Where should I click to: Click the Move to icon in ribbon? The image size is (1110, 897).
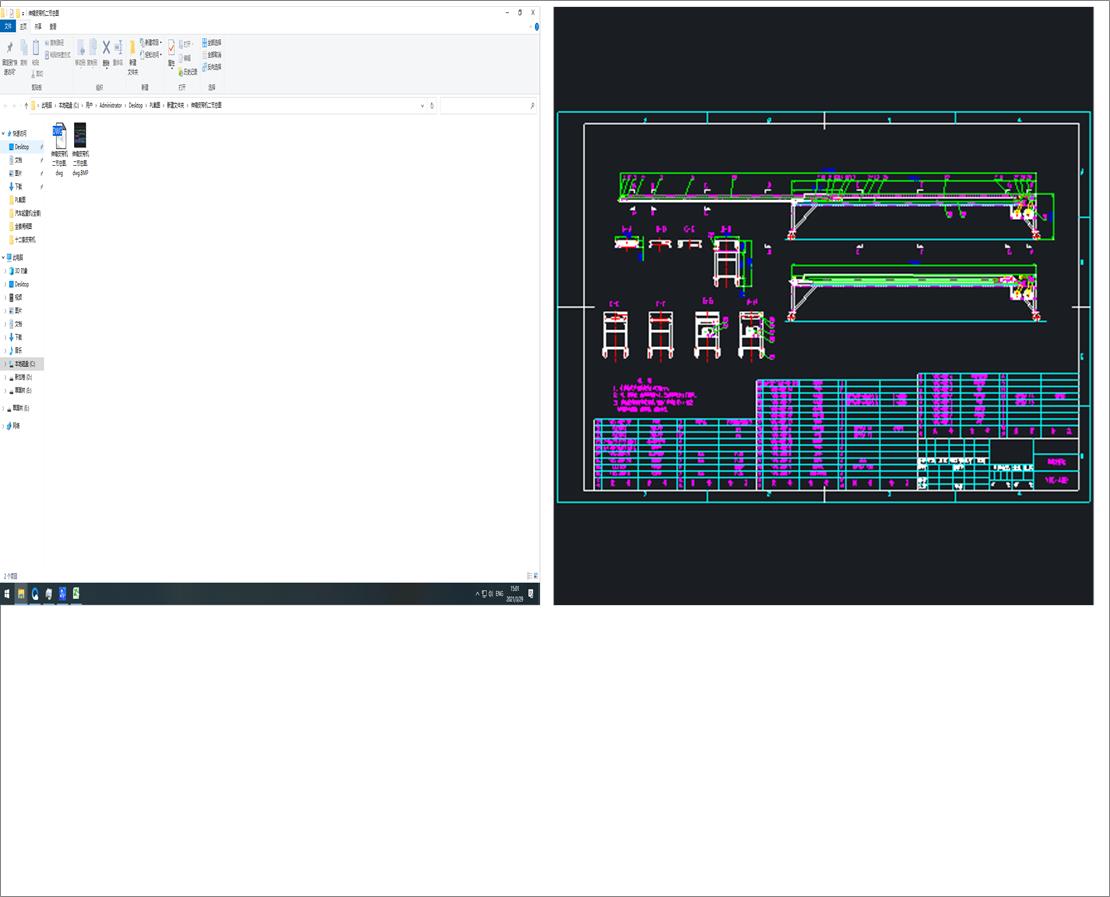80,48
